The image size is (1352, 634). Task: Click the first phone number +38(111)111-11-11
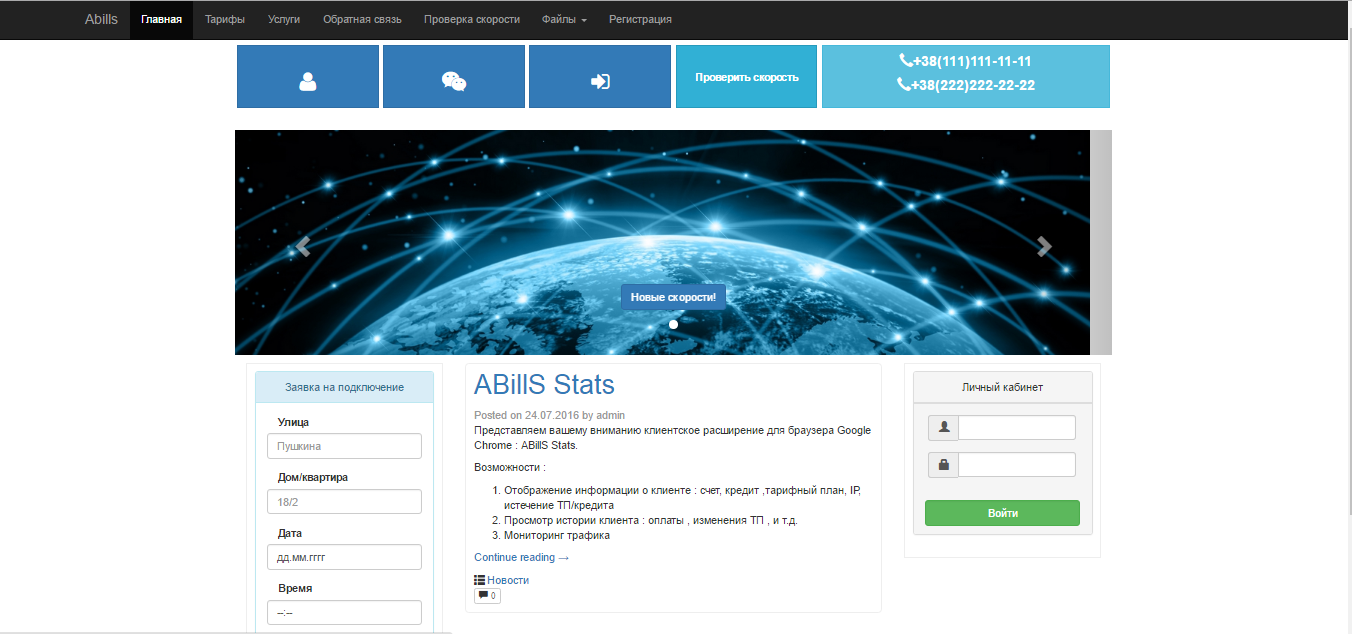tap(965, 61)
